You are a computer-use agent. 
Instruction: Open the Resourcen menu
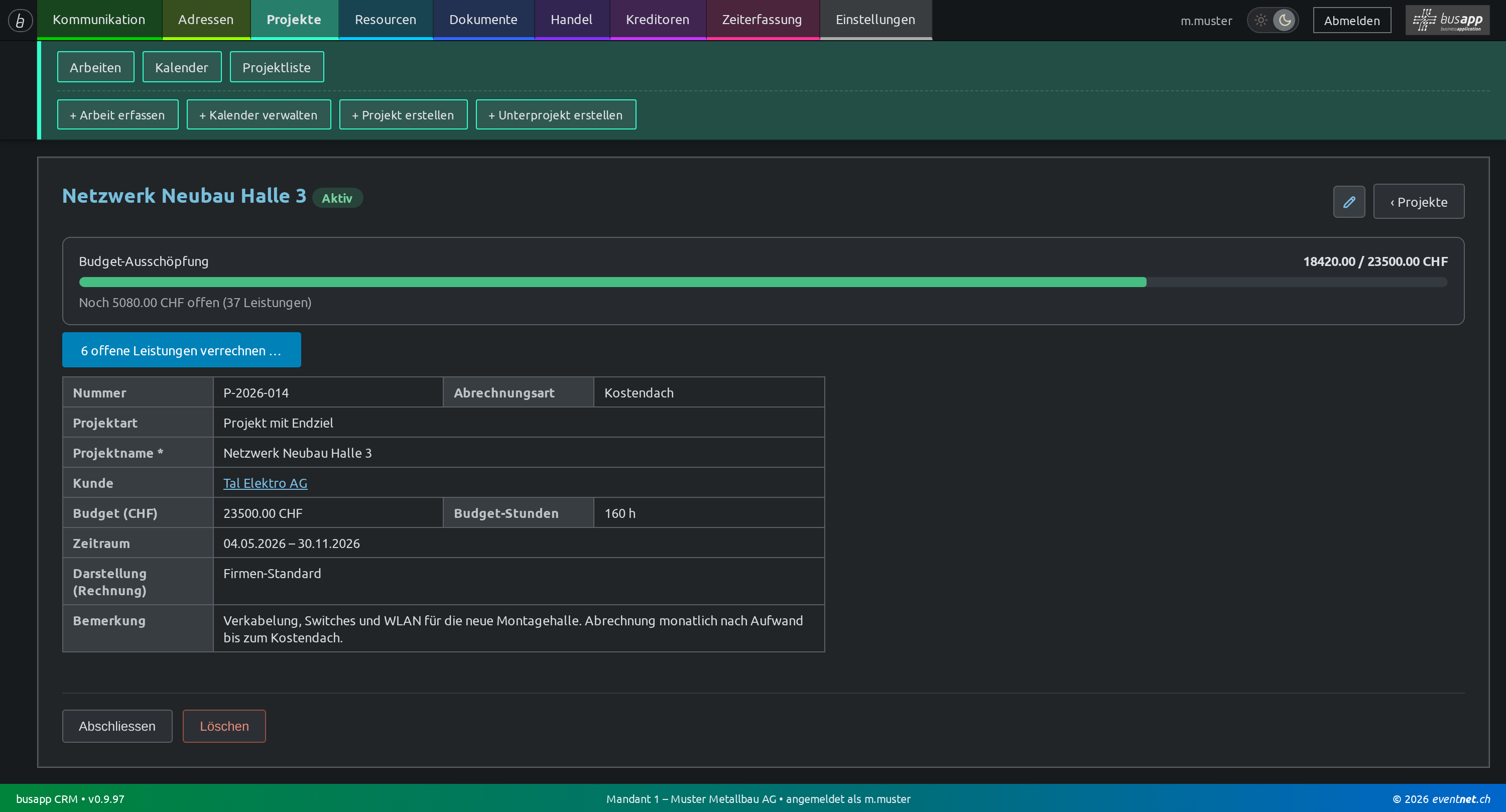pos(385,20)
